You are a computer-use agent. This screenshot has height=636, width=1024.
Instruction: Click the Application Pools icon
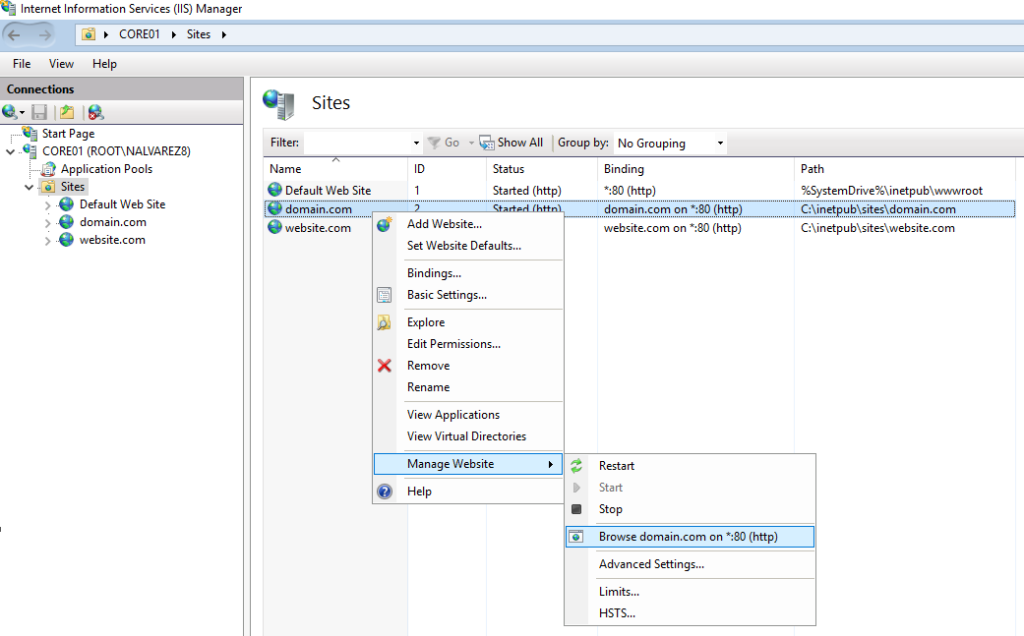tap(48, 169)
